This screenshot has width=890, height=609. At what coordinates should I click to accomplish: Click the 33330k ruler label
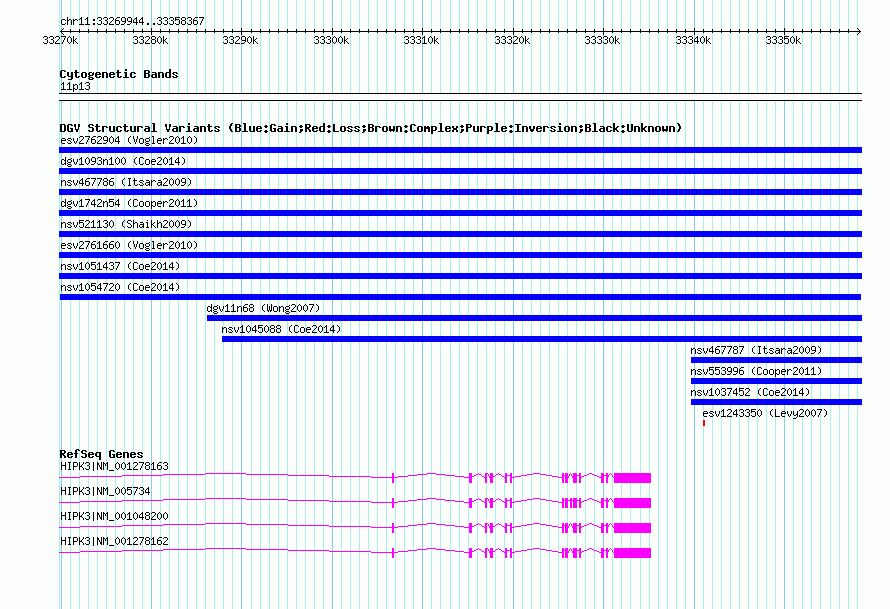point(602,40)
